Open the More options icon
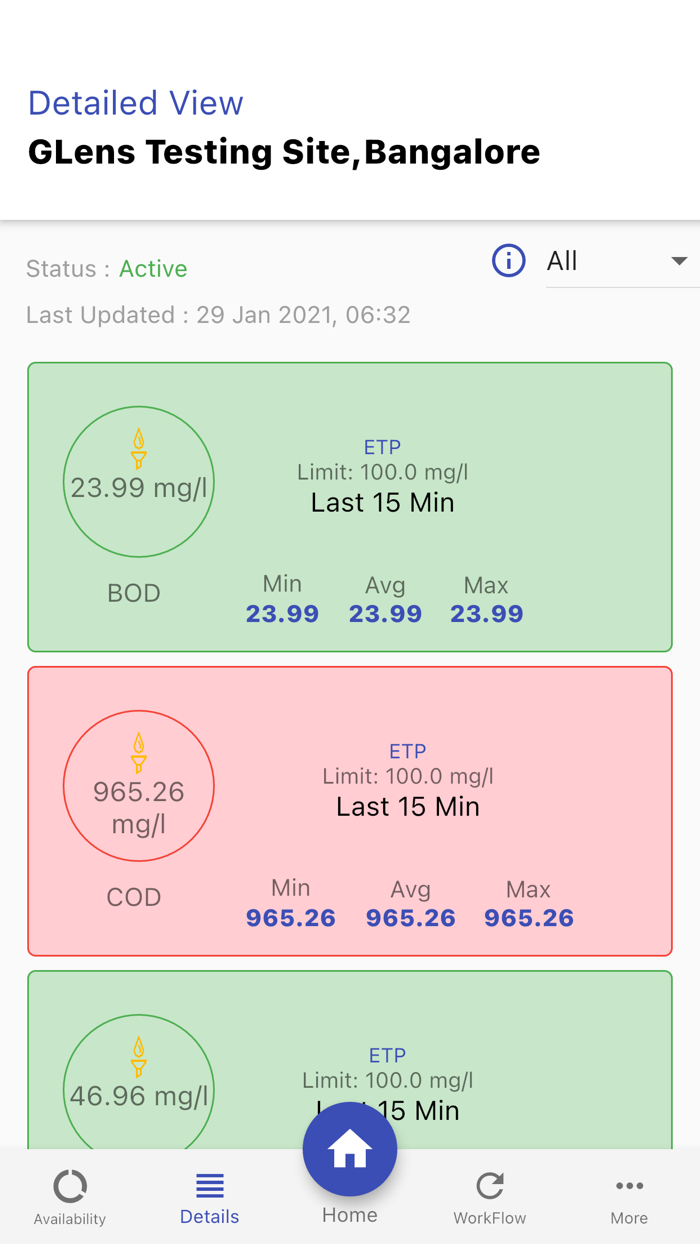Viewport: 700px width, 1244px height. point(629,1186)
